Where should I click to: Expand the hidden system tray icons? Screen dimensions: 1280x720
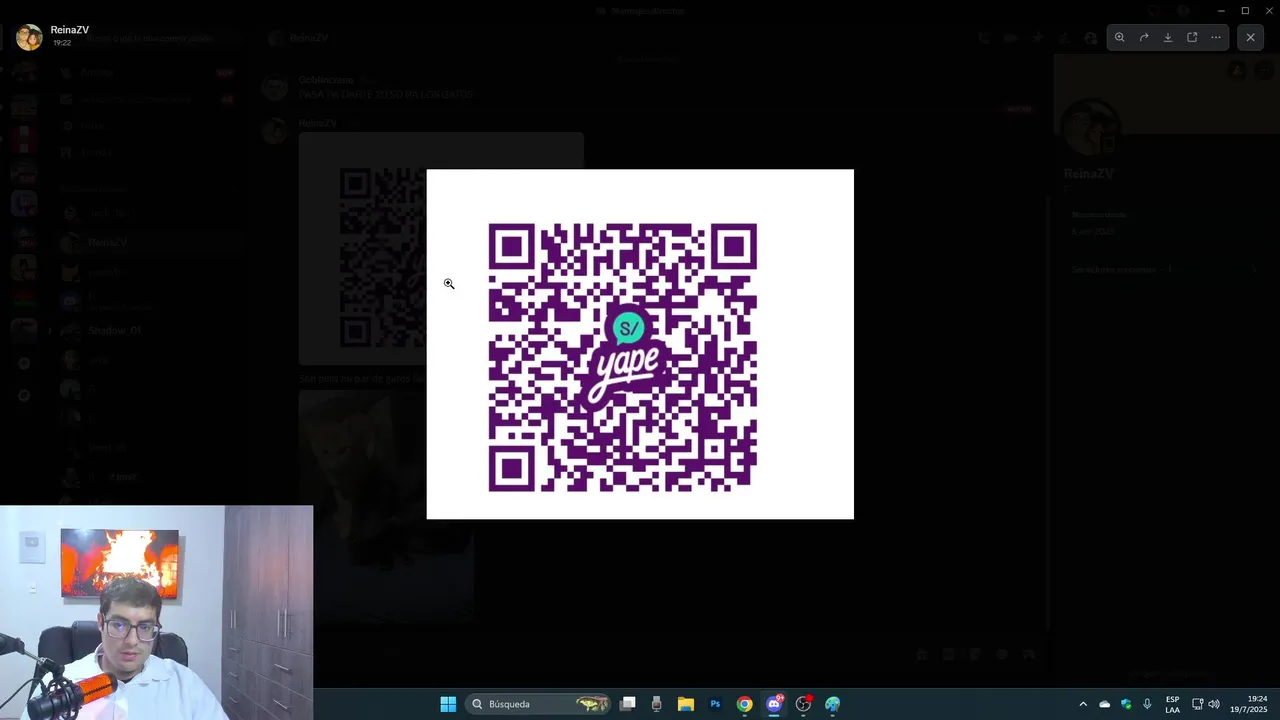[1083, 704]
